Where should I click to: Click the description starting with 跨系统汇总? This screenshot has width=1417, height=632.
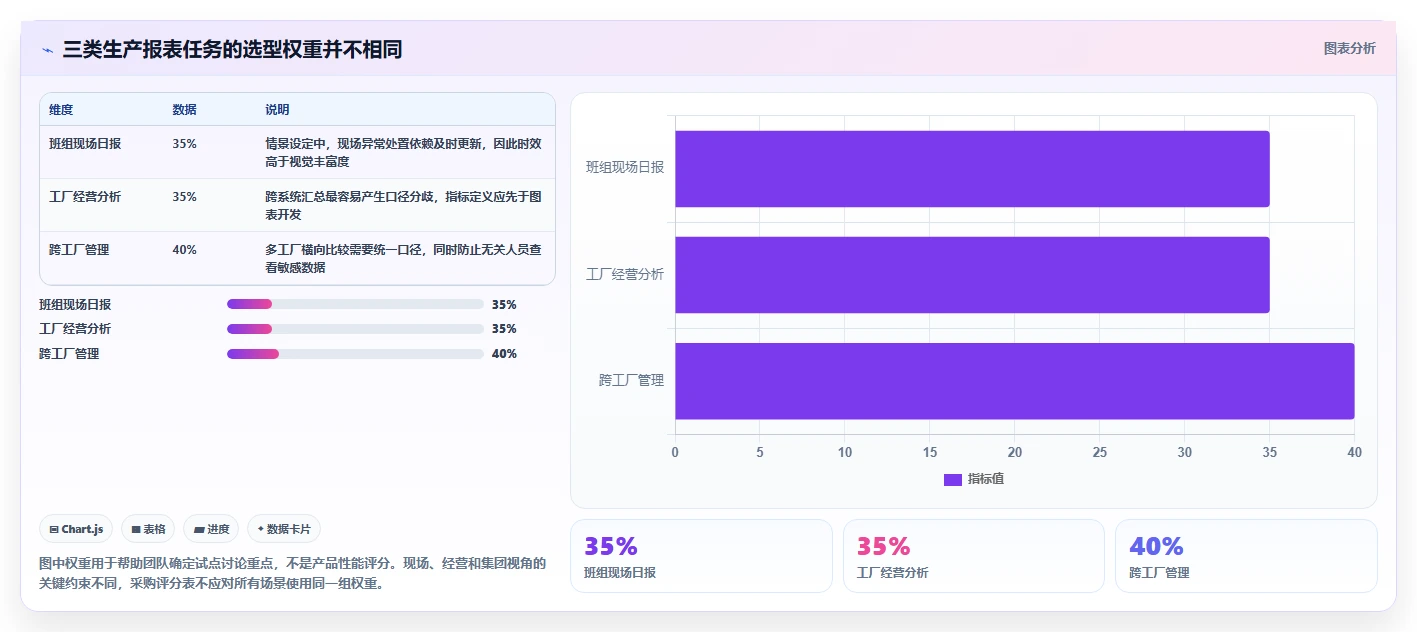tap(403, 205)
